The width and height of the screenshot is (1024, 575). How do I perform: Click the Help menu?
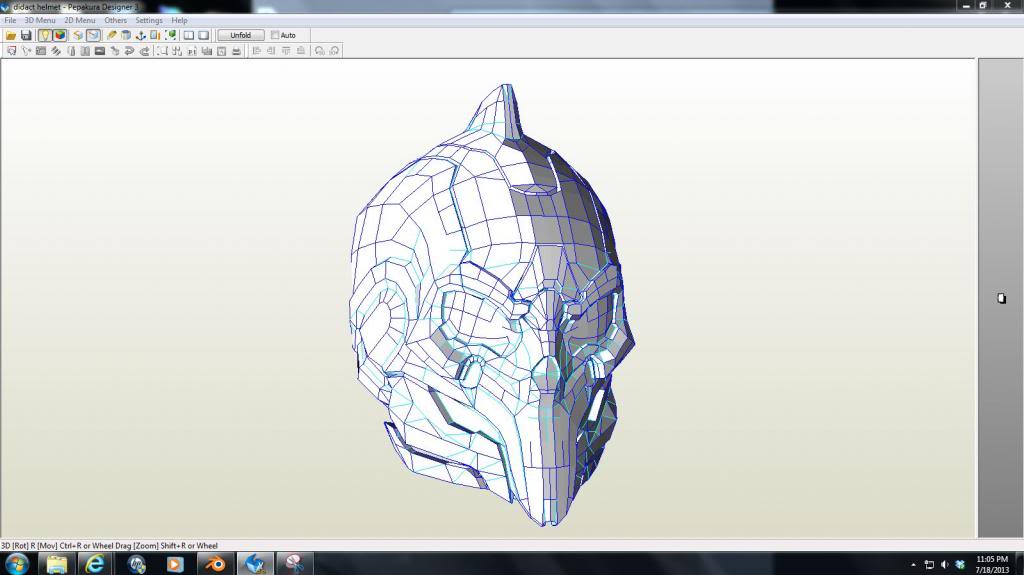coord(179,20)
